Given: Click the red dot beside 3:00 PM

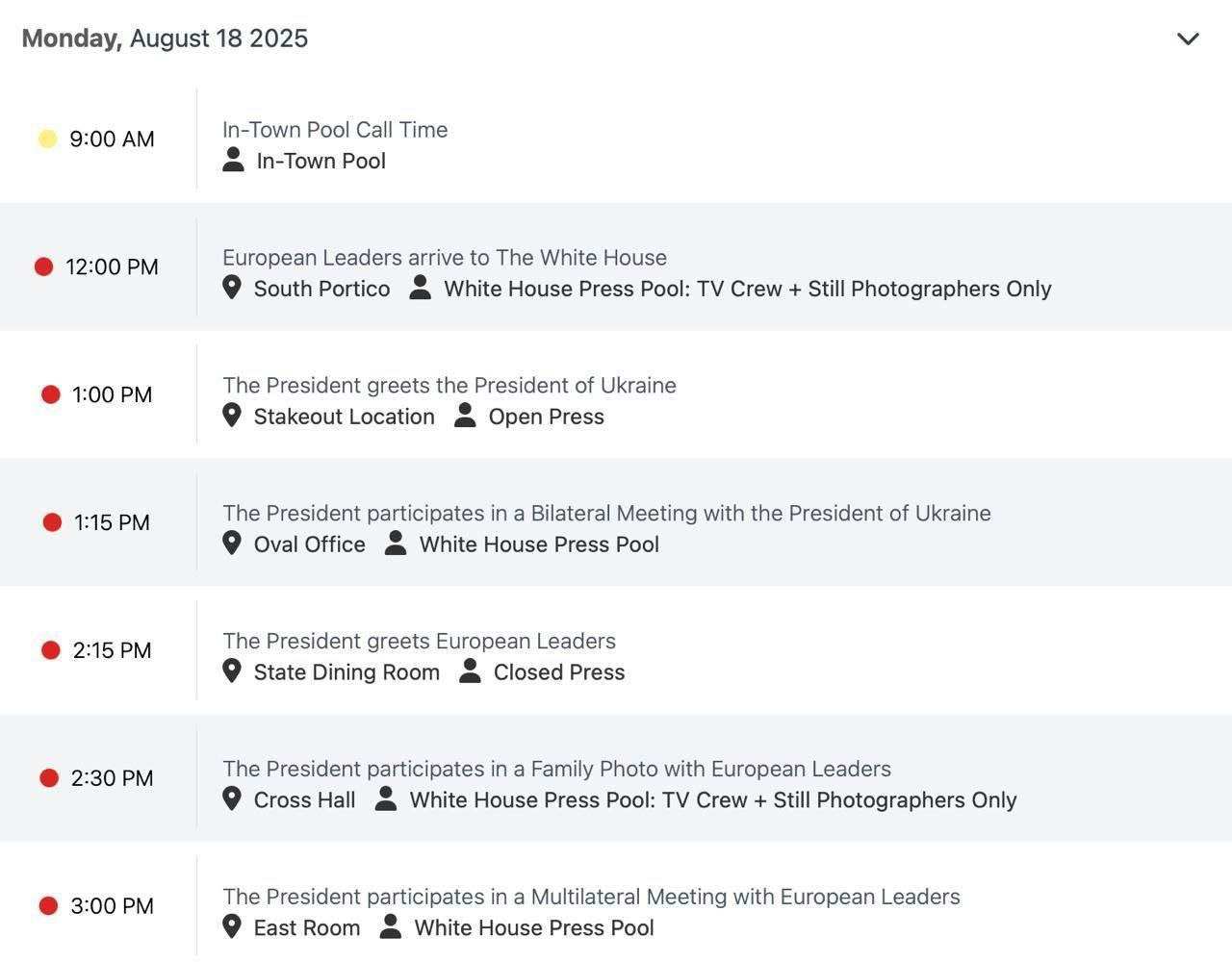Looking at the screenshot, I should [48, 905].
